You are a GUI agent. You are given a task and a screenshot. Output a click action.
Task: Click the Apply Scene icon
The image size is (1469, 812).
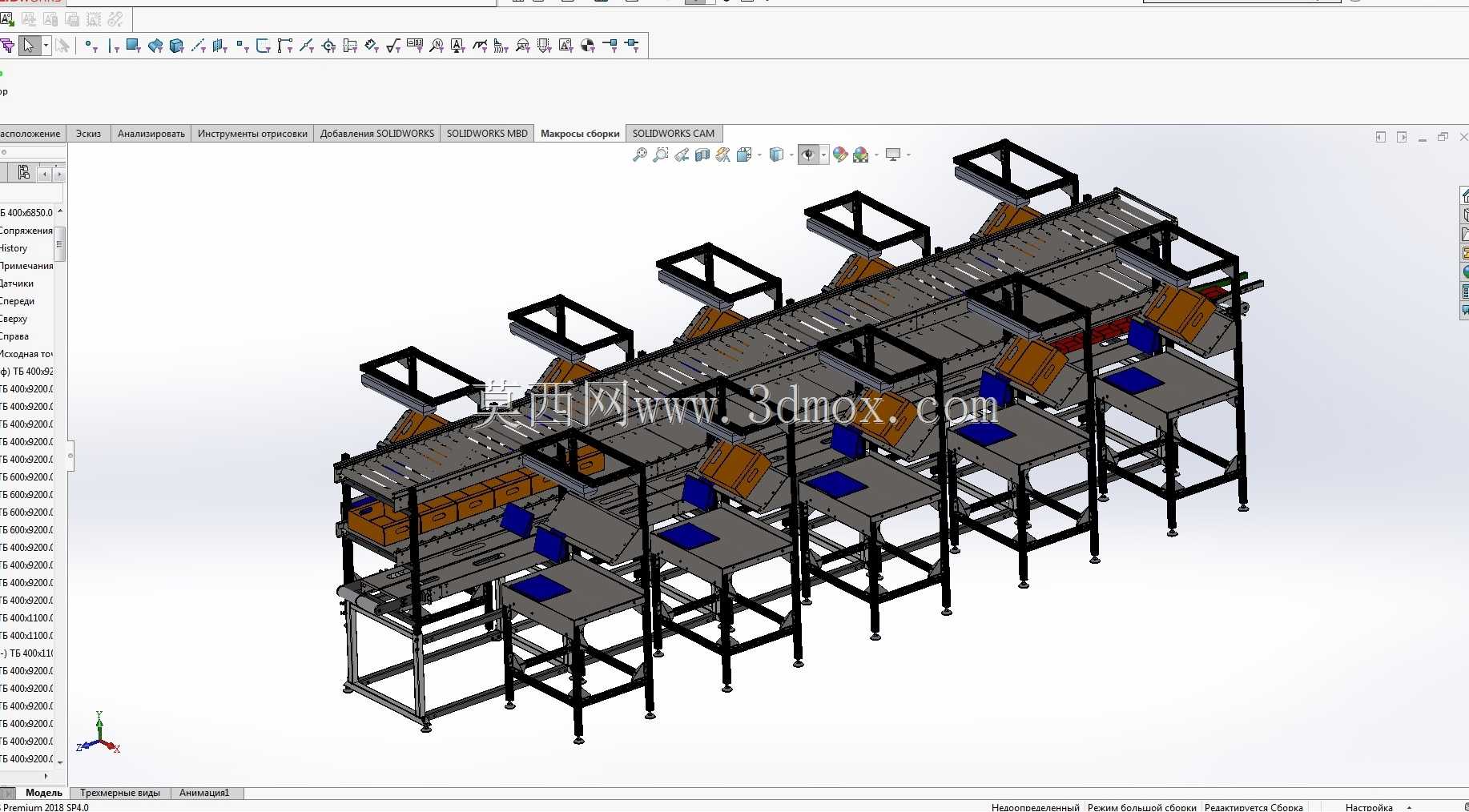pyautogui.click(x=861, y=155)
